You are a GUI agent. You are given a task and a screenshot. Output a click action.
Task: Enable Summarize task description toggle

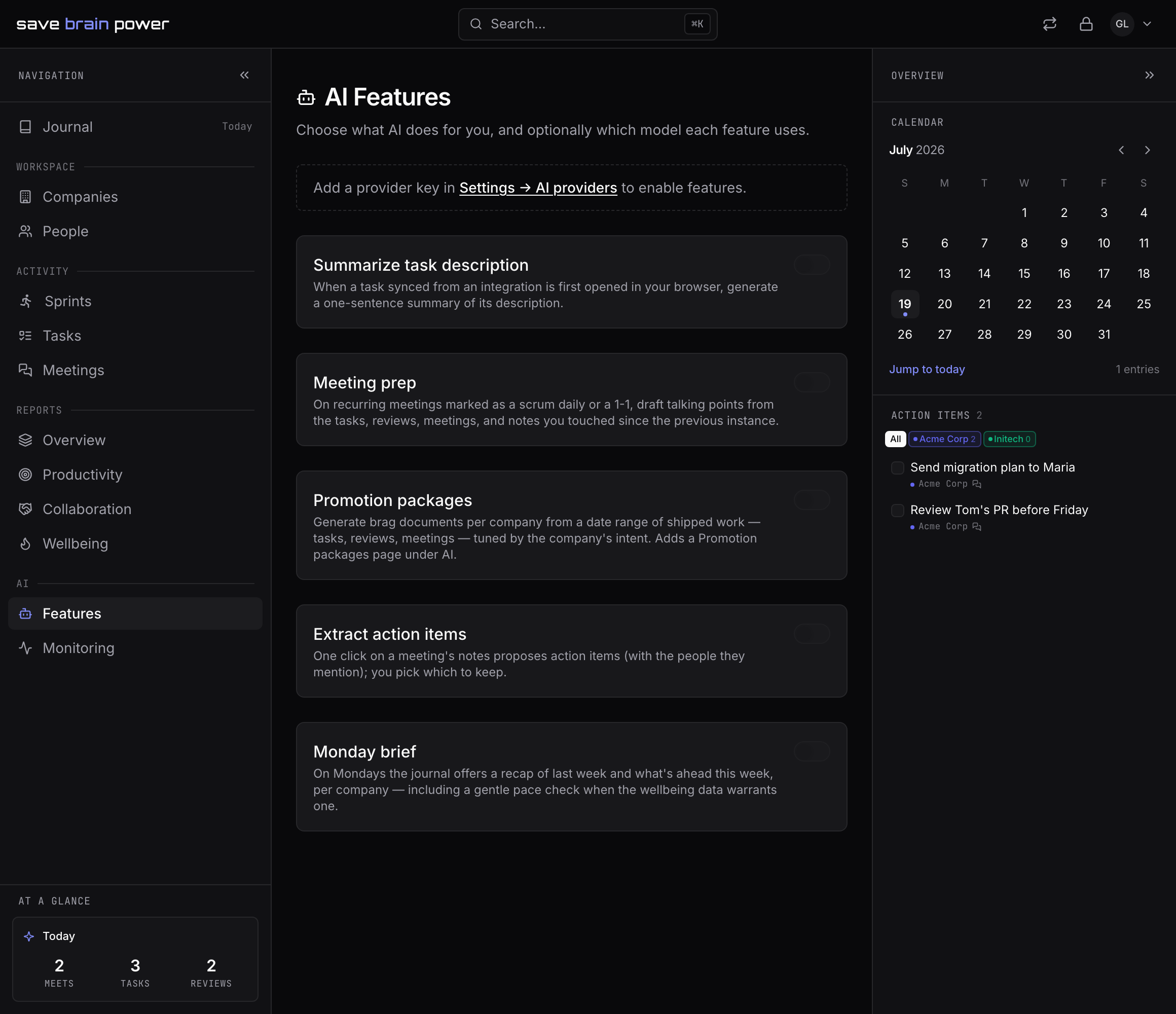[x=812, y=265]
